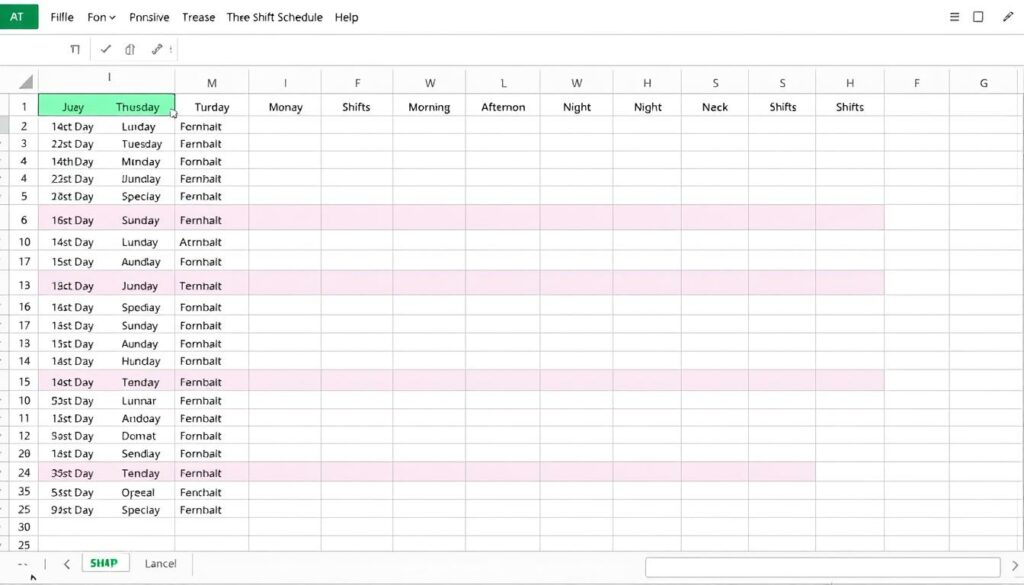Click the Hunday cell
Screen dimensions: 1024x585
140,361
